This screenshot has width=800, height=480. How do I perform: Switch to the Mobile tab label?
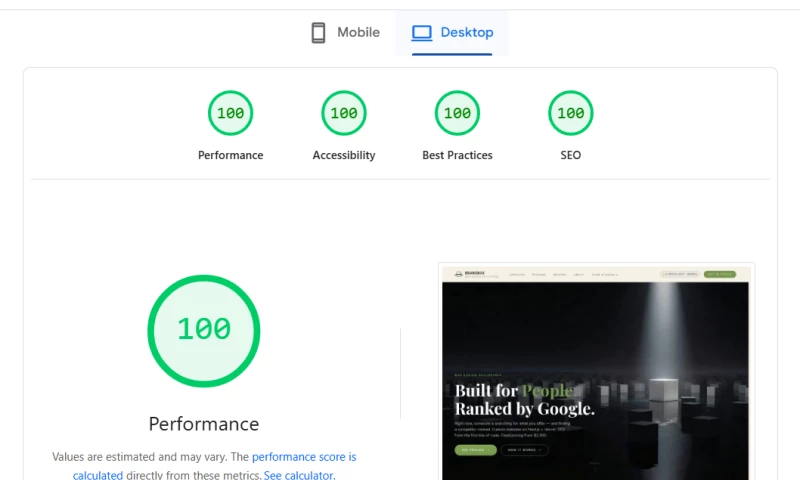pyautogui.click(x=358, y=32)
